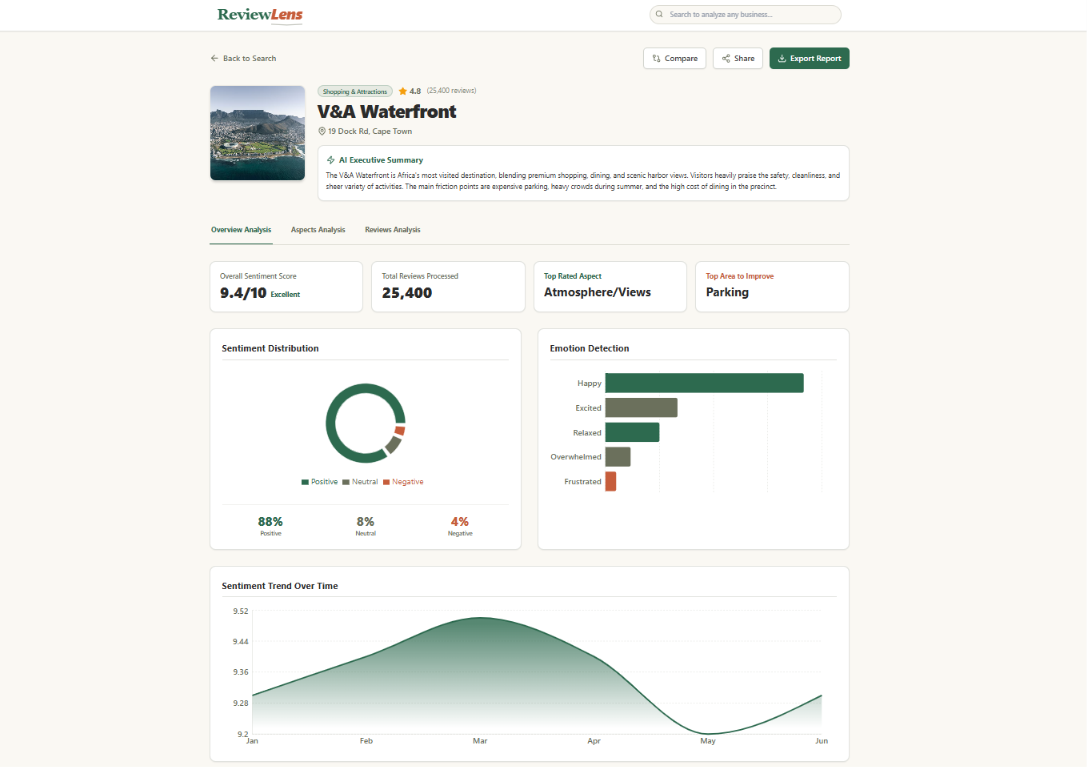Viewport: 1087px width, 767px height.
Task: Click the compare arrows icon
Action: 656,58
